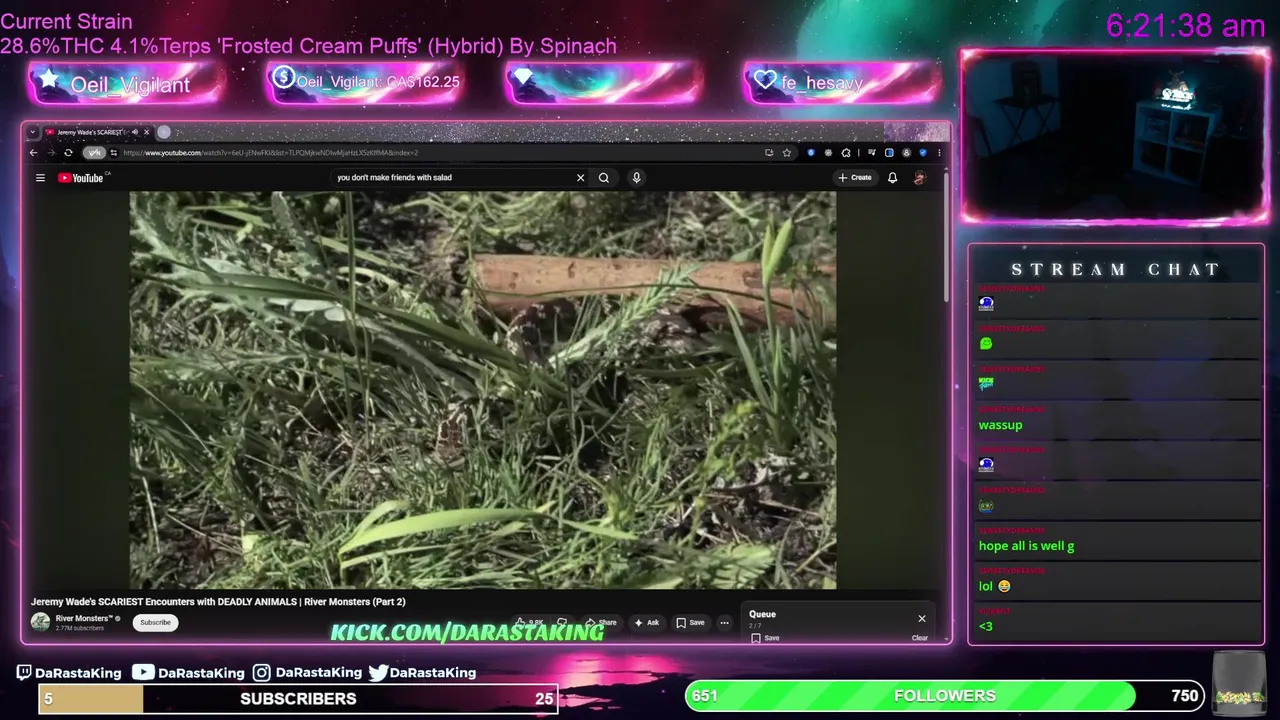Click the Instagram DaRastaKing social handle
The height and width of the screenshot is (720, 1280).
307,673
